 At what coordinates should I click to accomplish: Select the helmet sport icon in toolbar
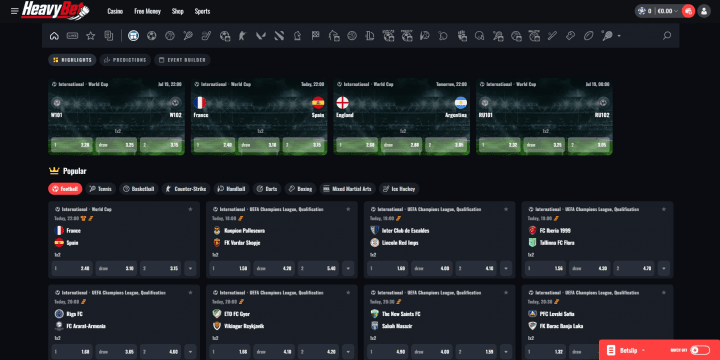pos(480,36)
